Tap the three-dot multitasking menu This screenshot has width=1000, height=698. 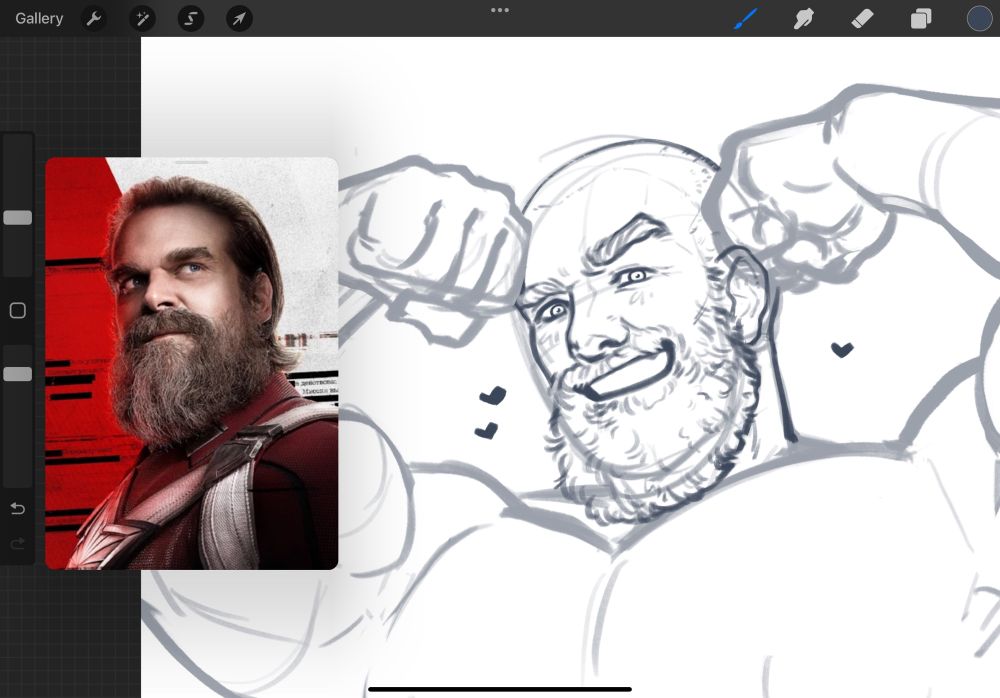tap(500, 10)
